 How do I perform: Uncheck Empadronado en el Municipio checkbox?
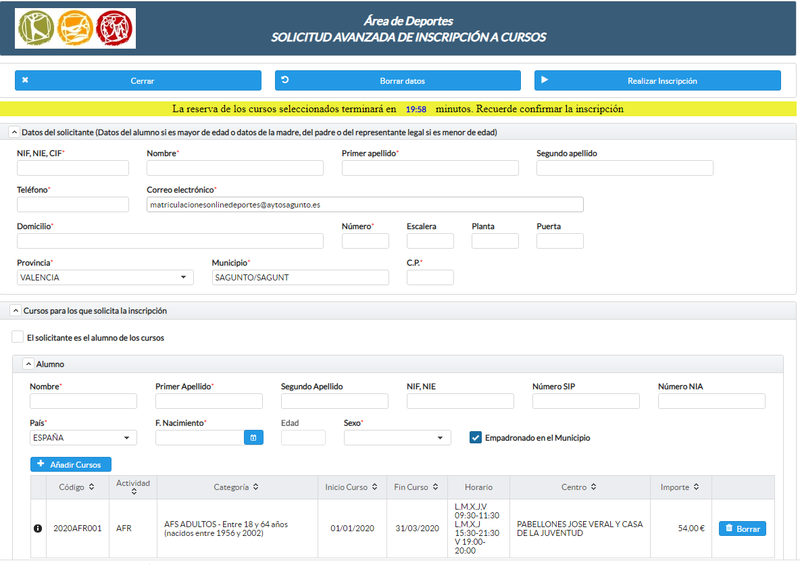pyautogui.click(x=476, y=437)
